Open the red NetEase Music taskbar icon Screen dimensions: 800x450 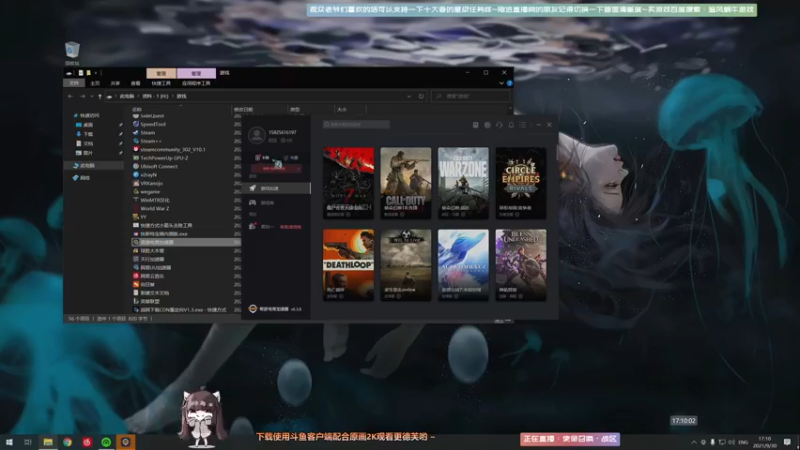click(x=87, y=442)
